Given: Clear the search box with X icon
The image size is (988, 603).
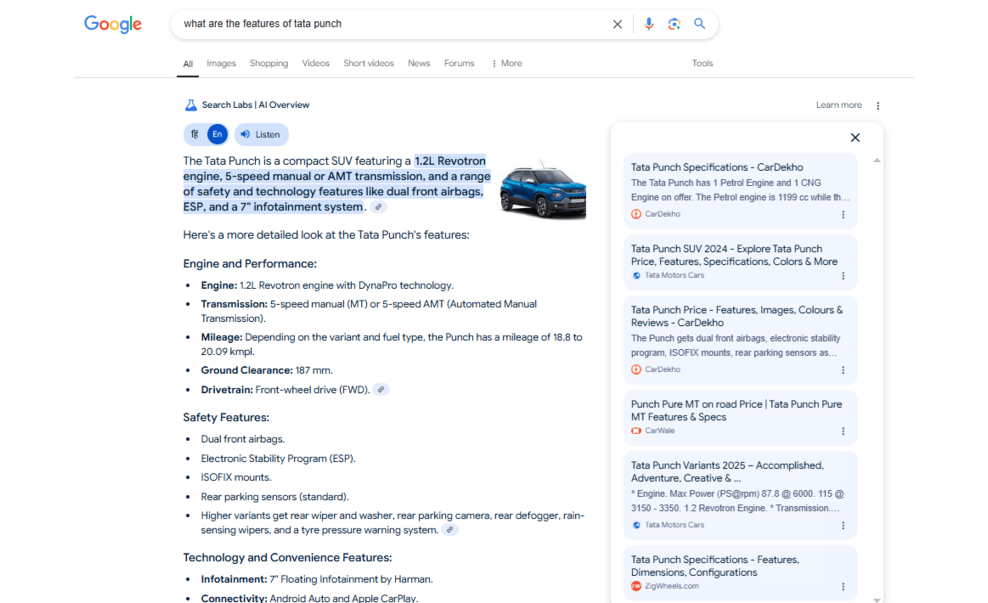Looking at the screenshot, I should click(x=617, y=24).
